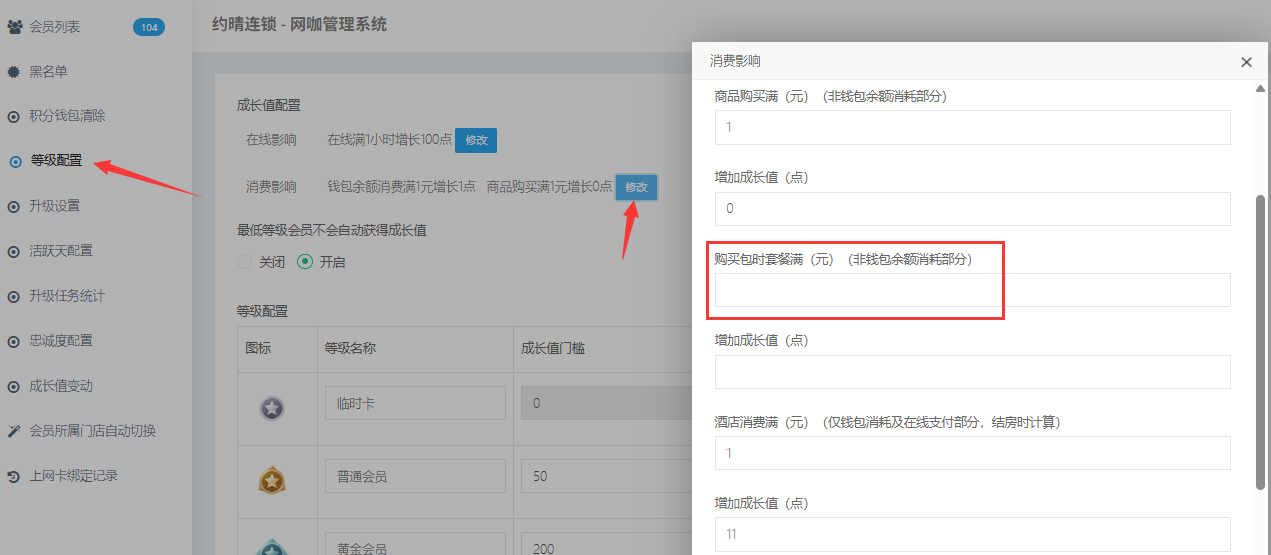Open 升级任务统计 menu item

click(67, 296)
